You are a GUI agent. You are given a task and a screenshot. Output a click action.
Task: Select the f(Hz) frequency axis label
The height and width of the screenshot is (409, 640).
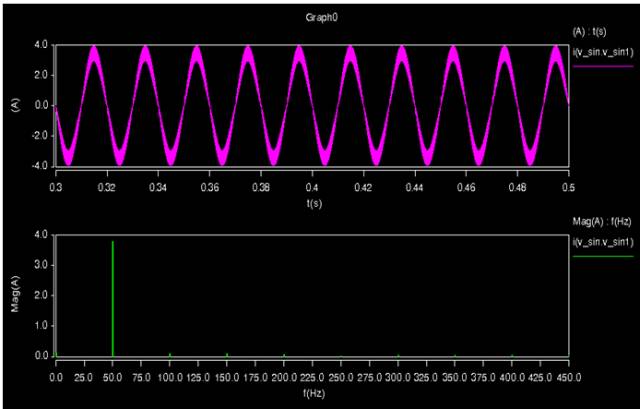[x=312, y=393]
